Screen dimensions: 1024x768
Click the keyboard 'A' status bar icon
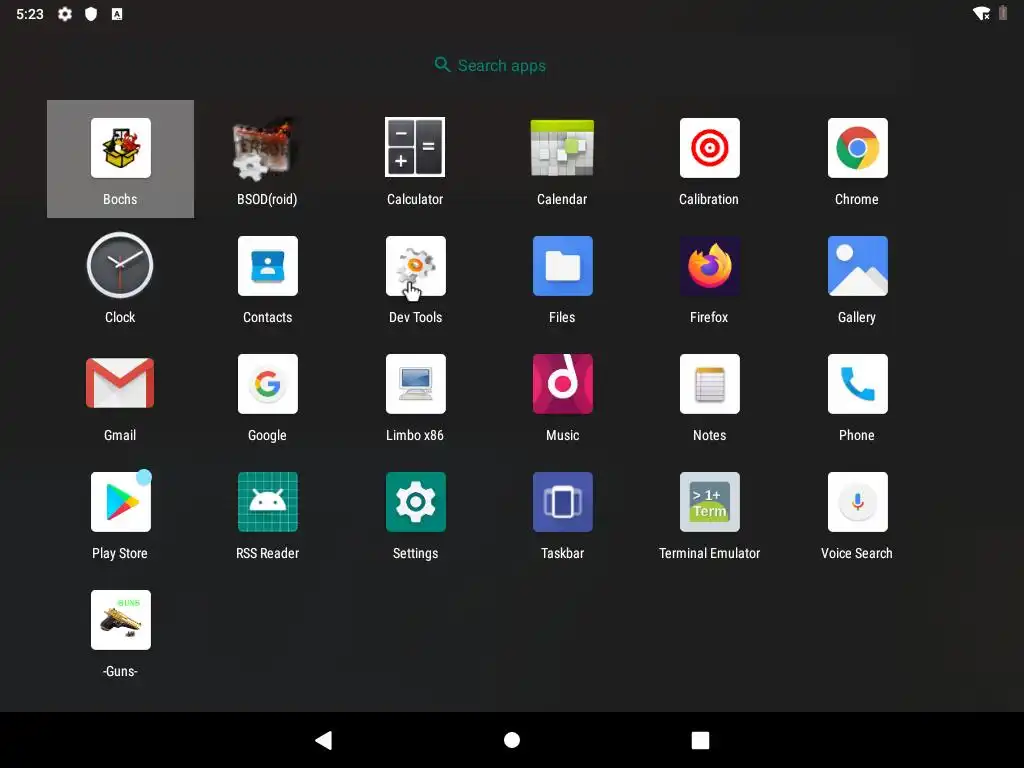coord(117,14)
